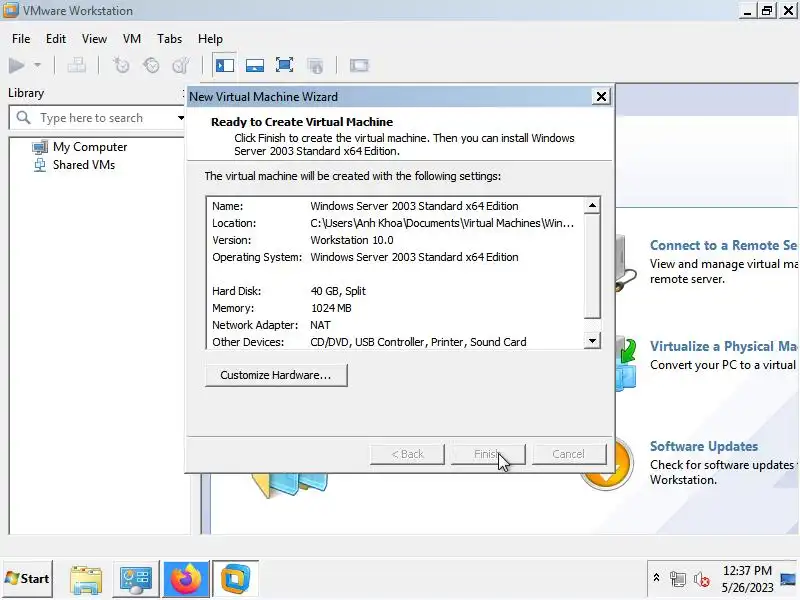Click the library search field

point(97,118)
